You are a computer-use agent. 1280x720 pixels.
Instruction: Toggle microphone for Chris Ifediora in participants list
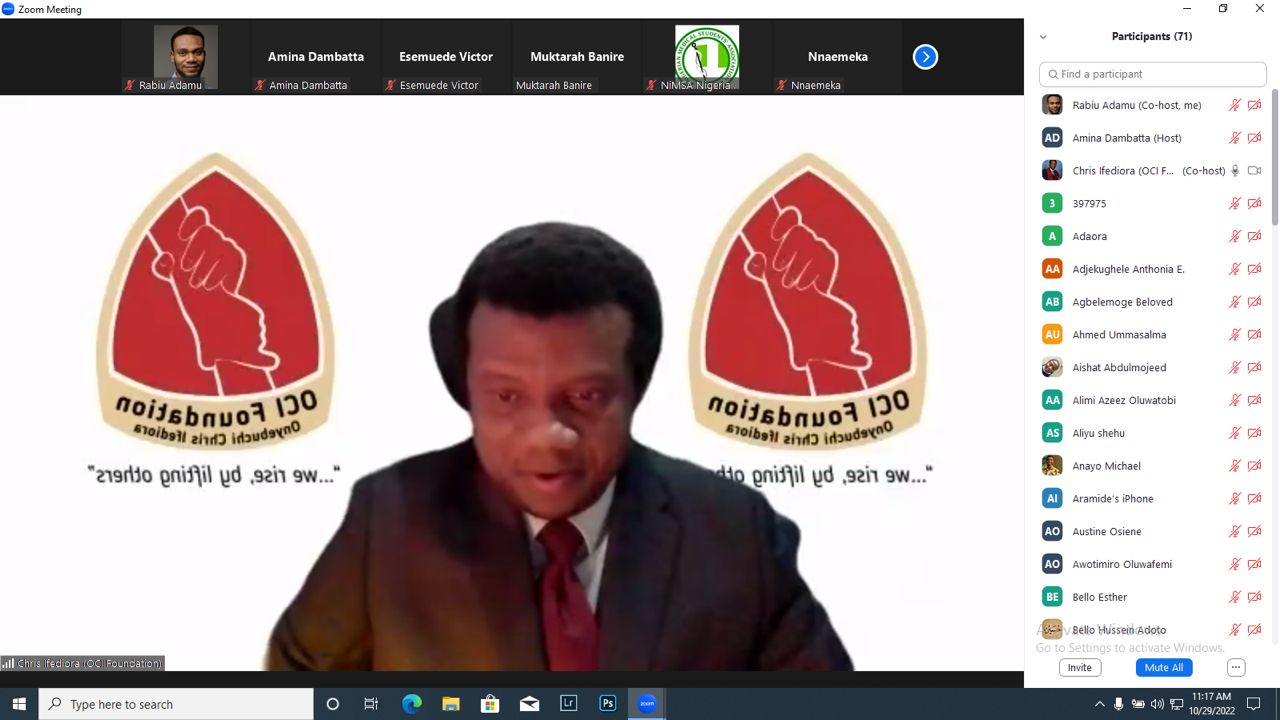coord(1235,171)
